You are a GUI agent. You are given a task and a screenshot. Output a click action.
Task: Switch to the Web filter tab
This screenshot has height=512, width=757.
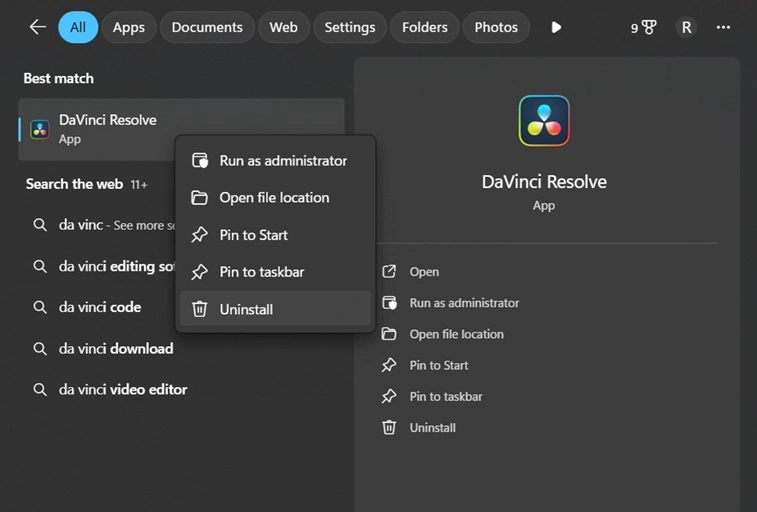(x=283, y=27)
